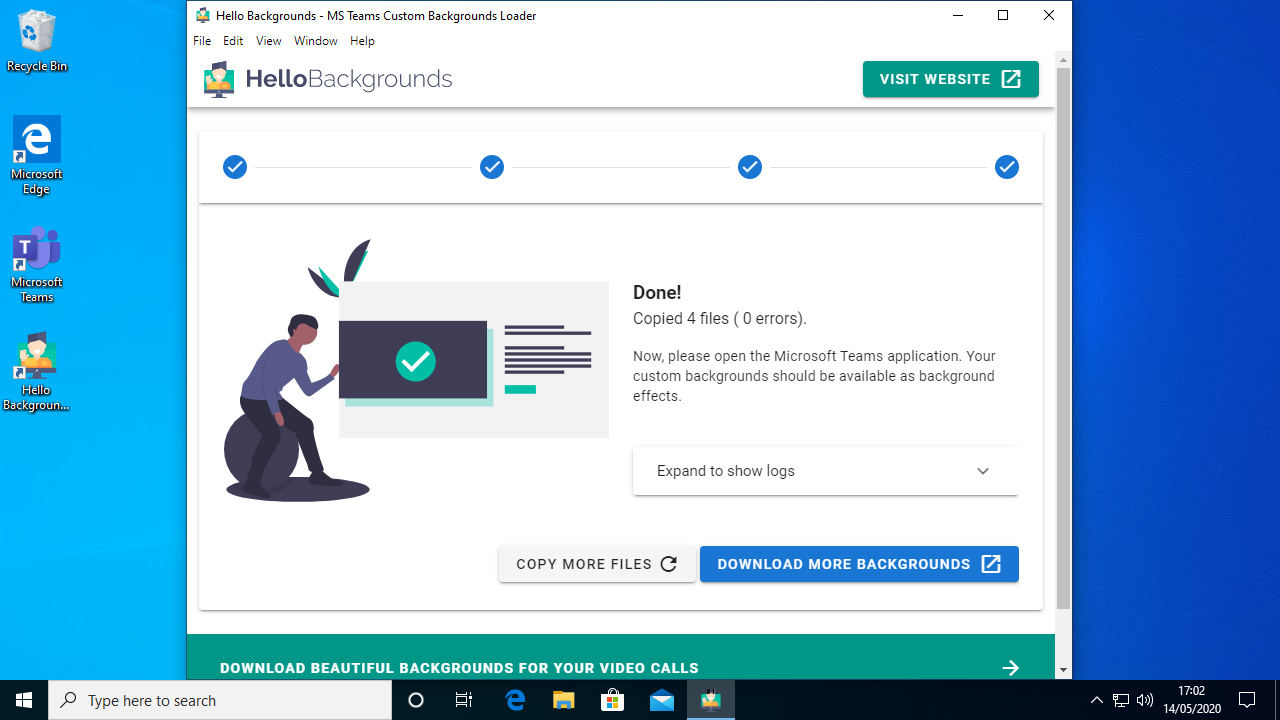Image resolution: width=1280 pixels, height=720 pixels.
Task: Open Cortana from the taskbar
Action: [x=416, y=700]
